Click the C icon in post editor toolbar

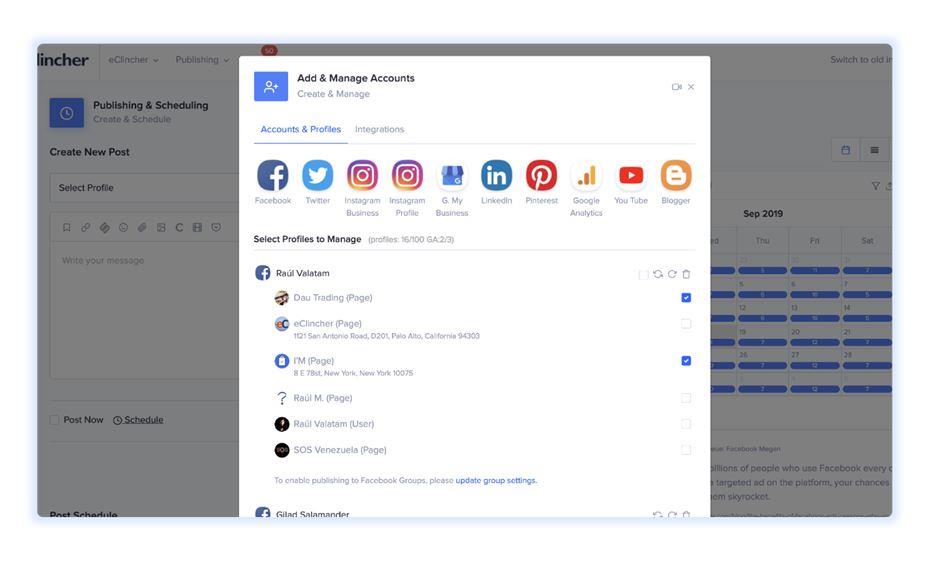[x=179, y=227]
